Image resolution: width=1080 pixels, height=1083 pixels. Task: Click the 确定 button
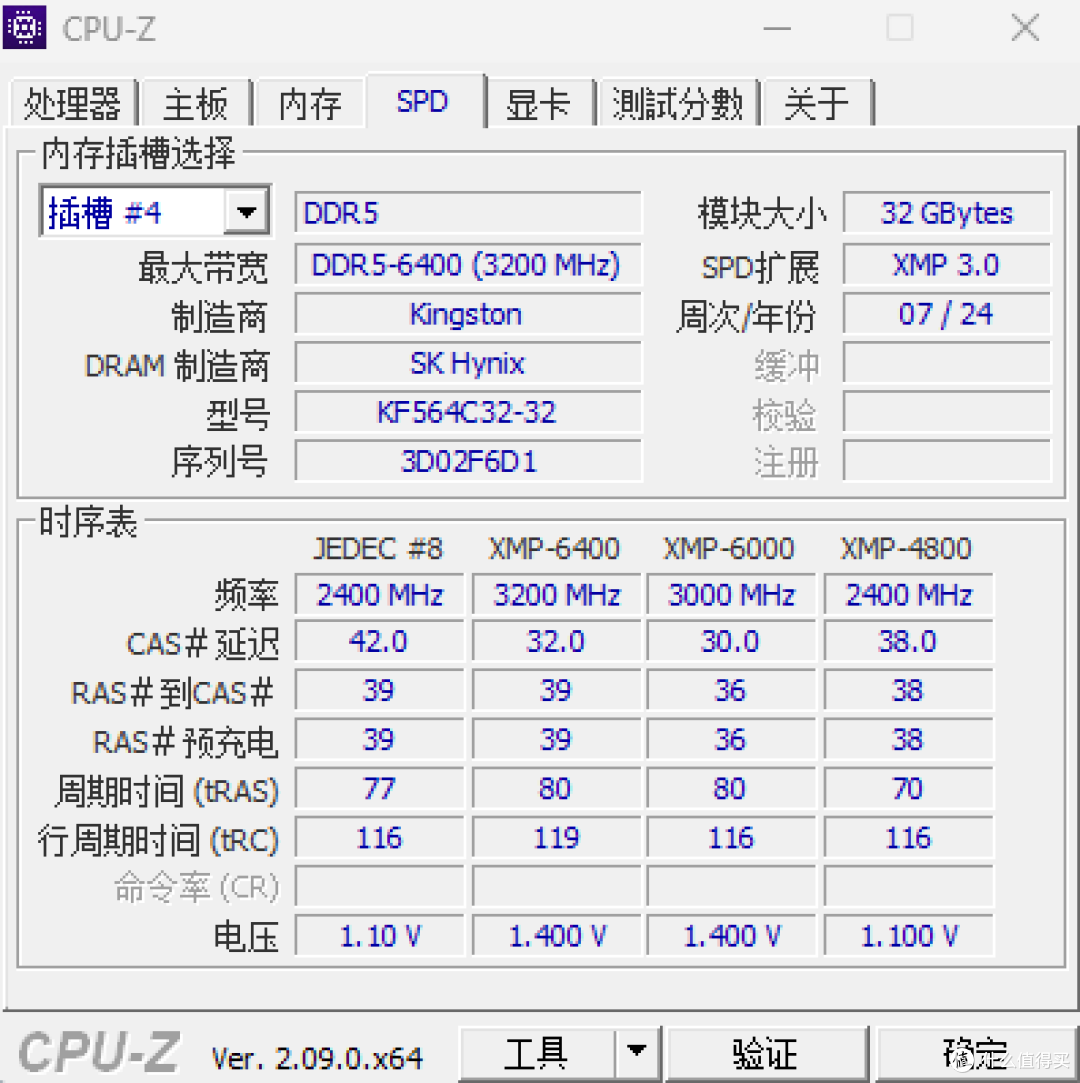point(975,1054)
